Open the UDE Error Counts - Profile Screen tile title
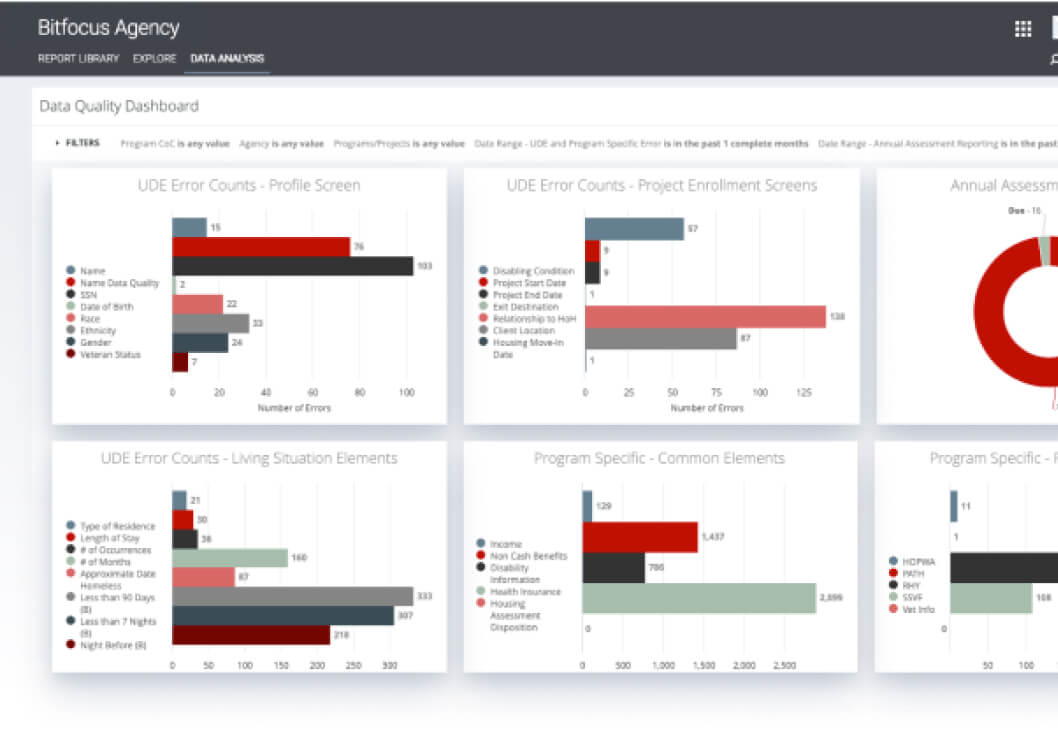 247,185
